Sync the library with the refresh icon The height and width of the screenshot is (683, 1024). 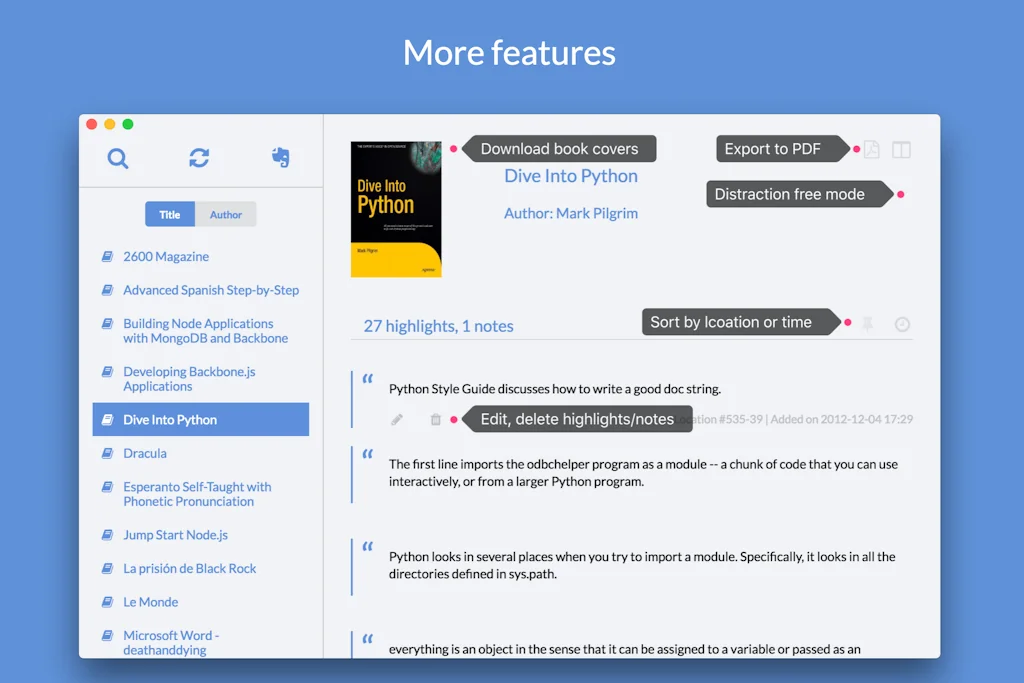click(x=198, y=158)
